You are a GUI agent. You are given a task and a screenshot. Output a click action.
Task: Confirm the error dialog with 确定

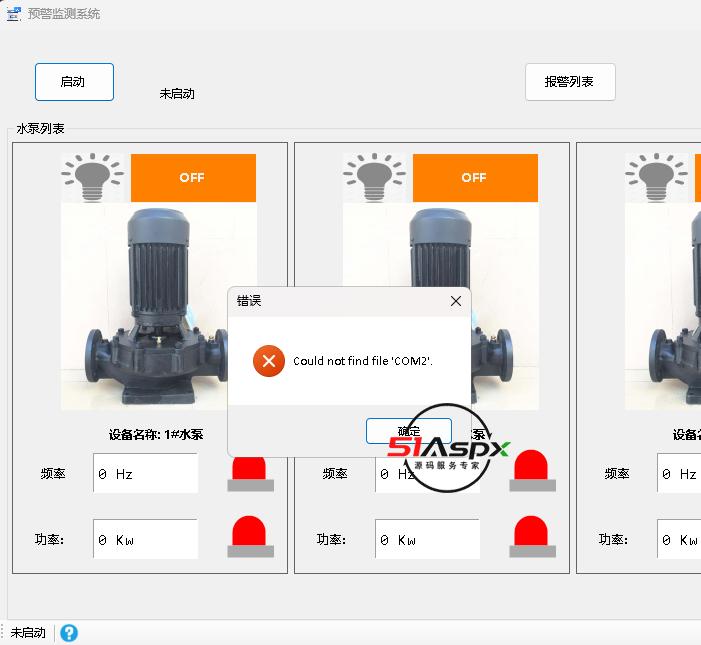409,431
